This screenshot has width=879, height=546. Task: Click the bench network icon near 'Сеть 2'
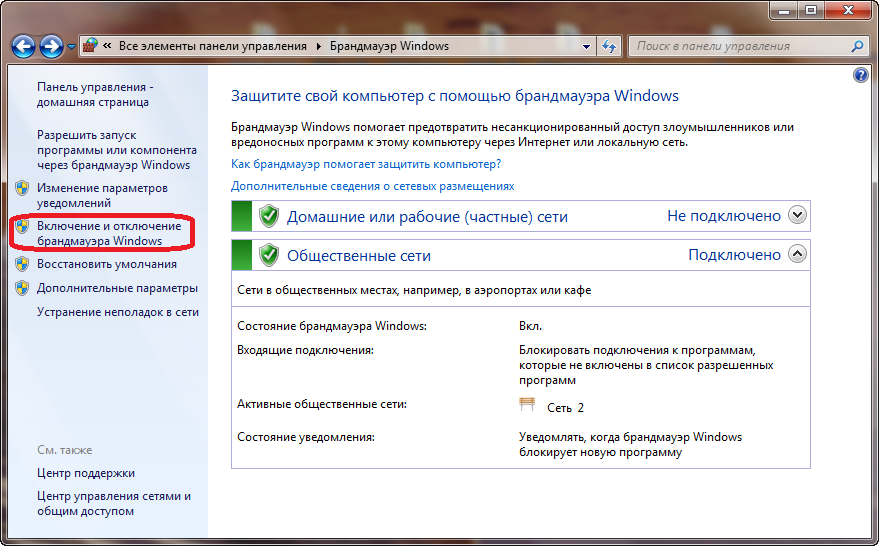click(527, 404)
